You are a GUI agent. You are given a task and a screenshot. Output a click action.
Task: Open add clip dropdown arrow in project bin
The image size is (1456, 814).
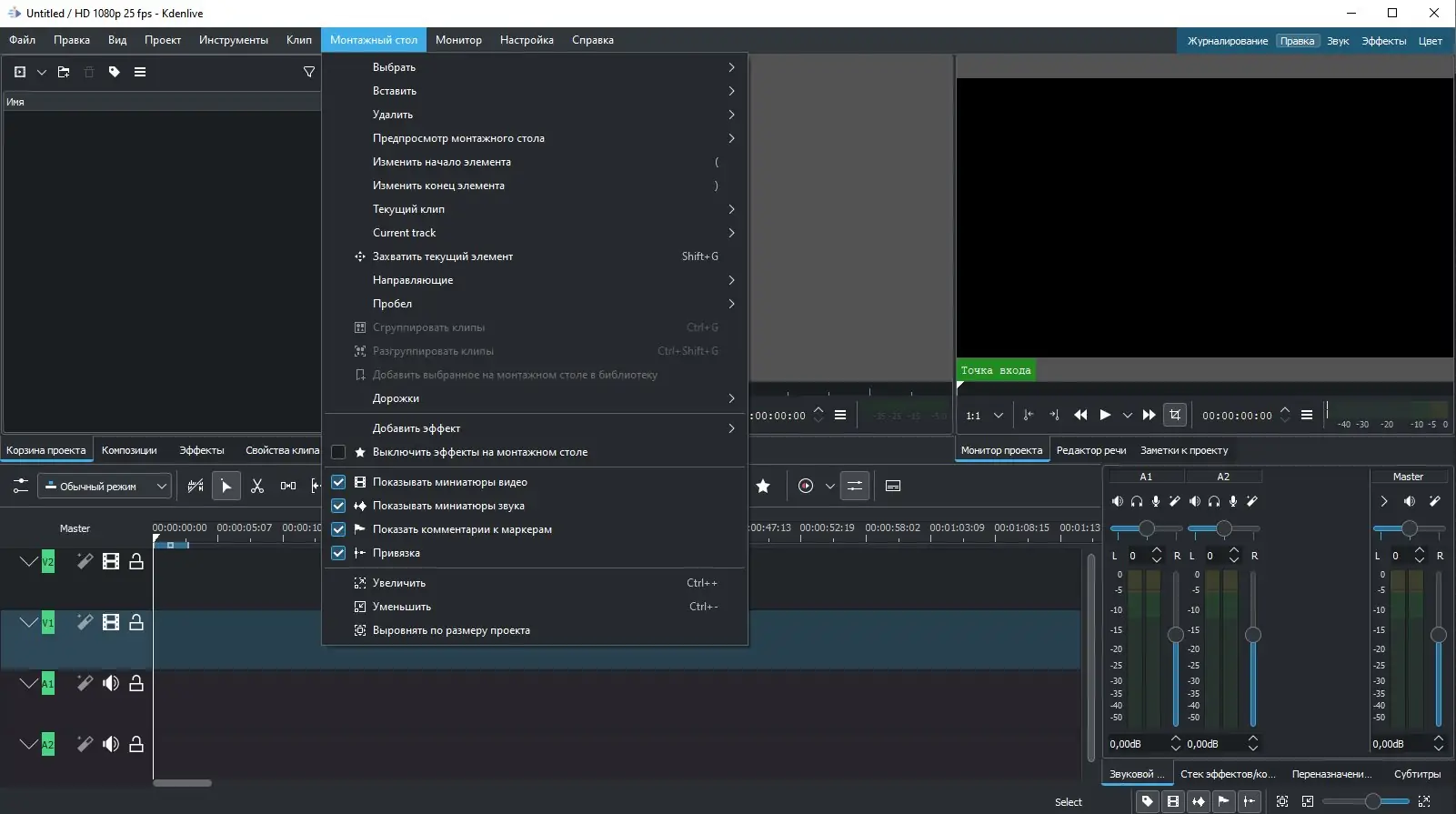41,72
